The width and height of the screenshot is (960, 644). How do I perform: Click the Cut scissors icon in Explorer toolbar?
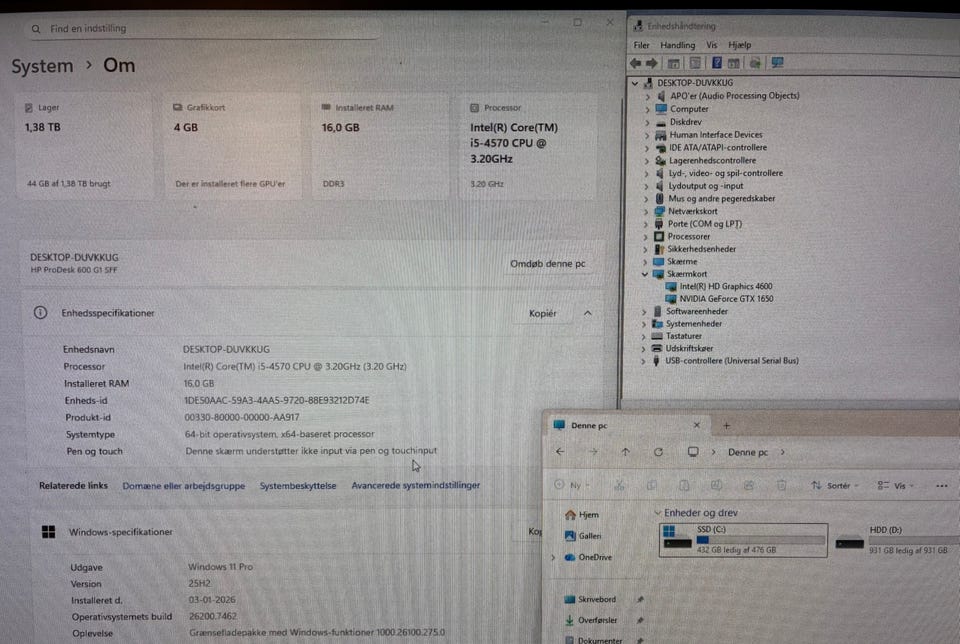pyautogui.click(x=619, y=485)
